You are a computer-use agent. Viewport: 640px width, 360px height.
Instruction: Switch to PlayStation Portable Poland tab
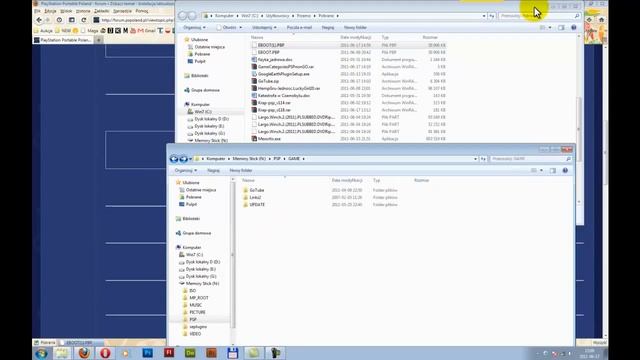(63, 40)
